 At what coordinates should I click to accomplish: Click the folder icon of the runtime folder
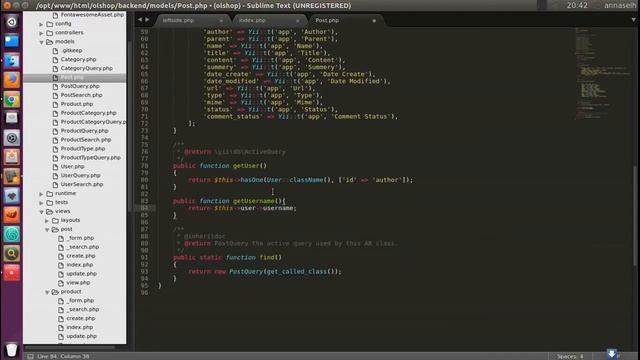[50, 193]
